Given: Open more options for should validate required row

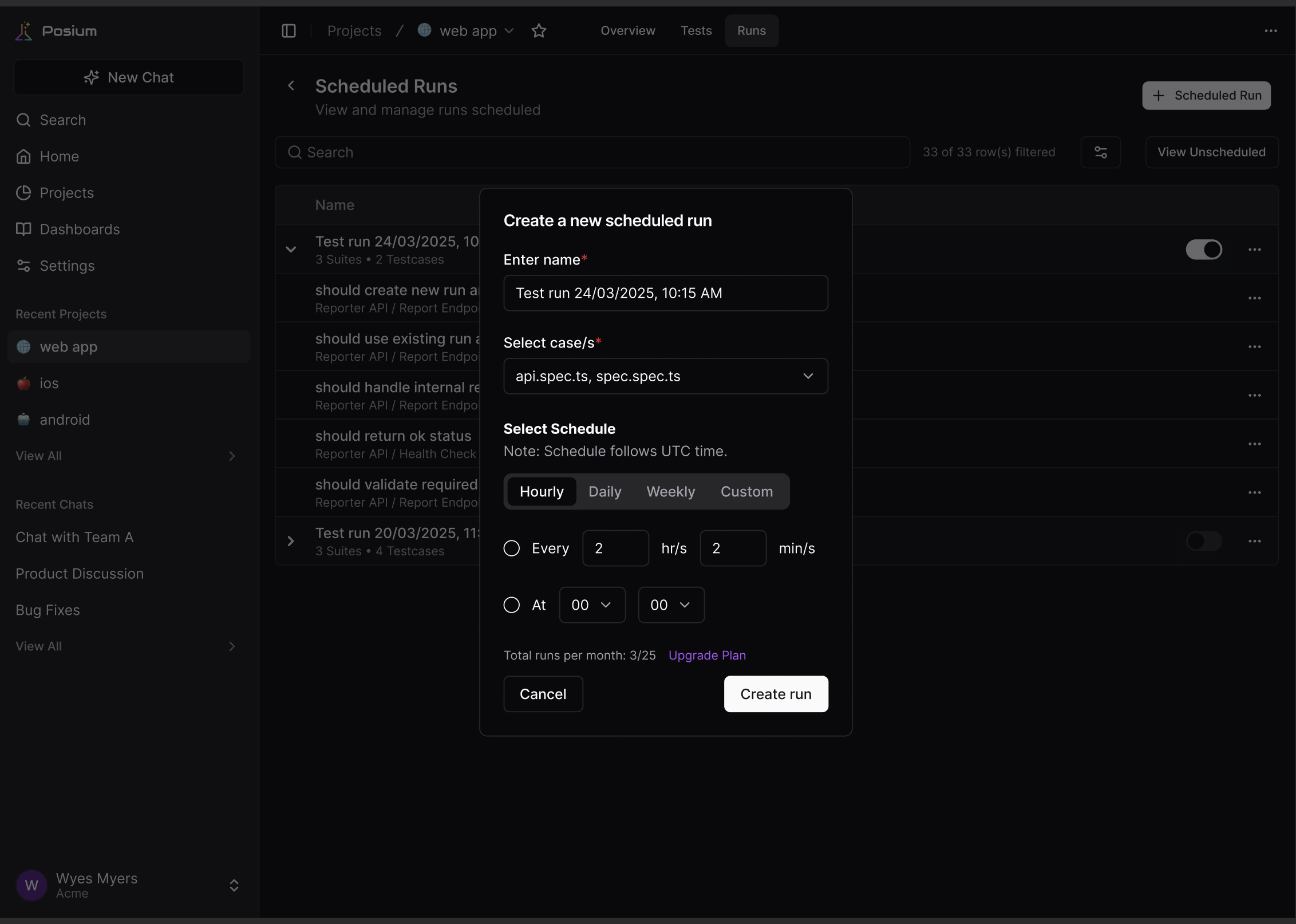Looking at the screenshot, I should (x=1255, y=492).
